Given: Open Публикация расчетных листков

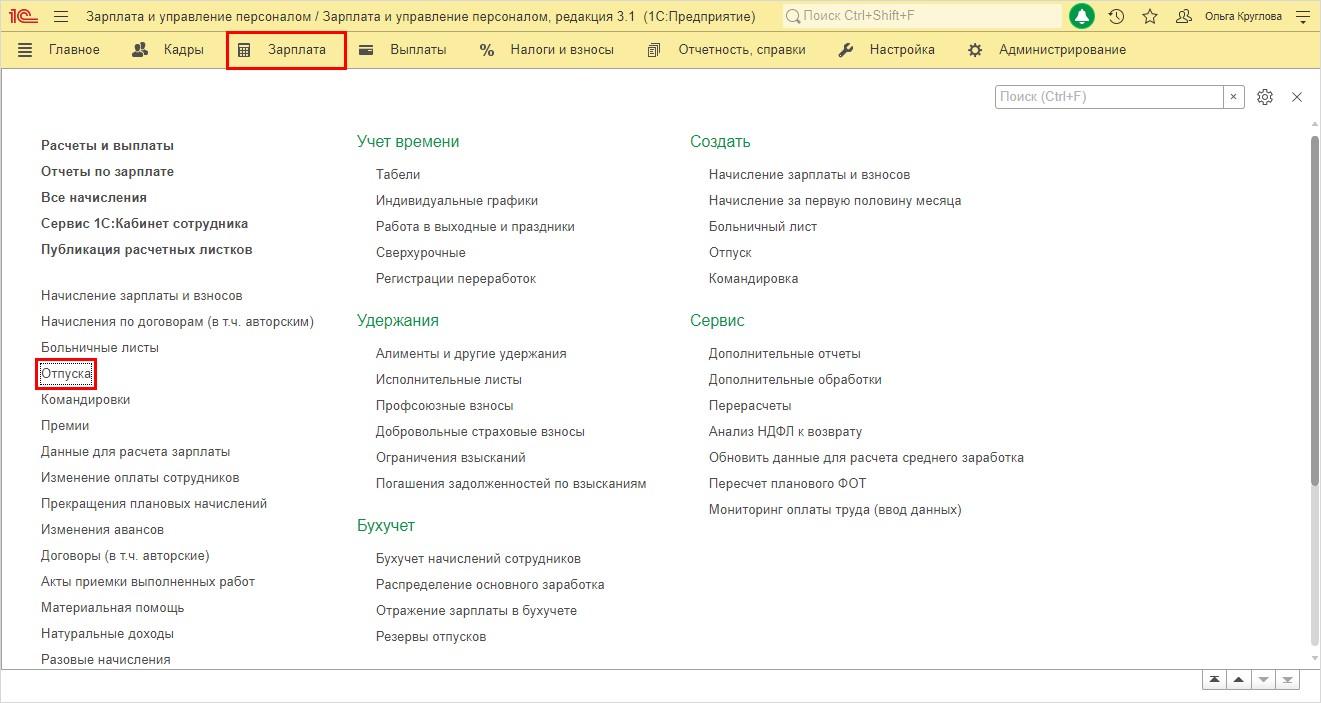Looking at the screenshot, I should [x=147, y=249].
